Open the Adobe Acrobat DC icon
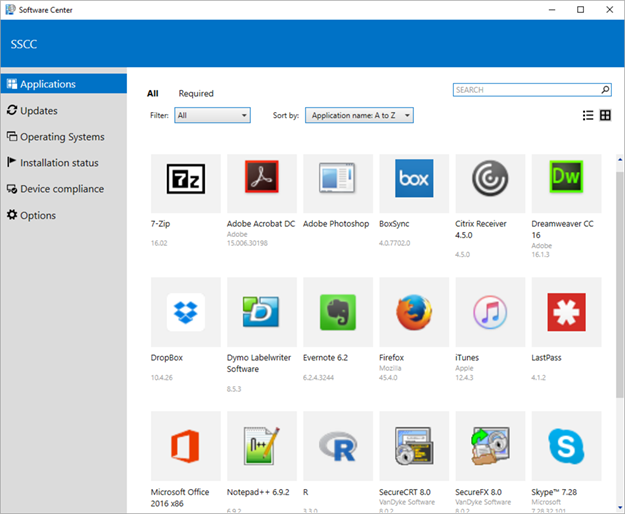625x514 pixels. point(262,177)
